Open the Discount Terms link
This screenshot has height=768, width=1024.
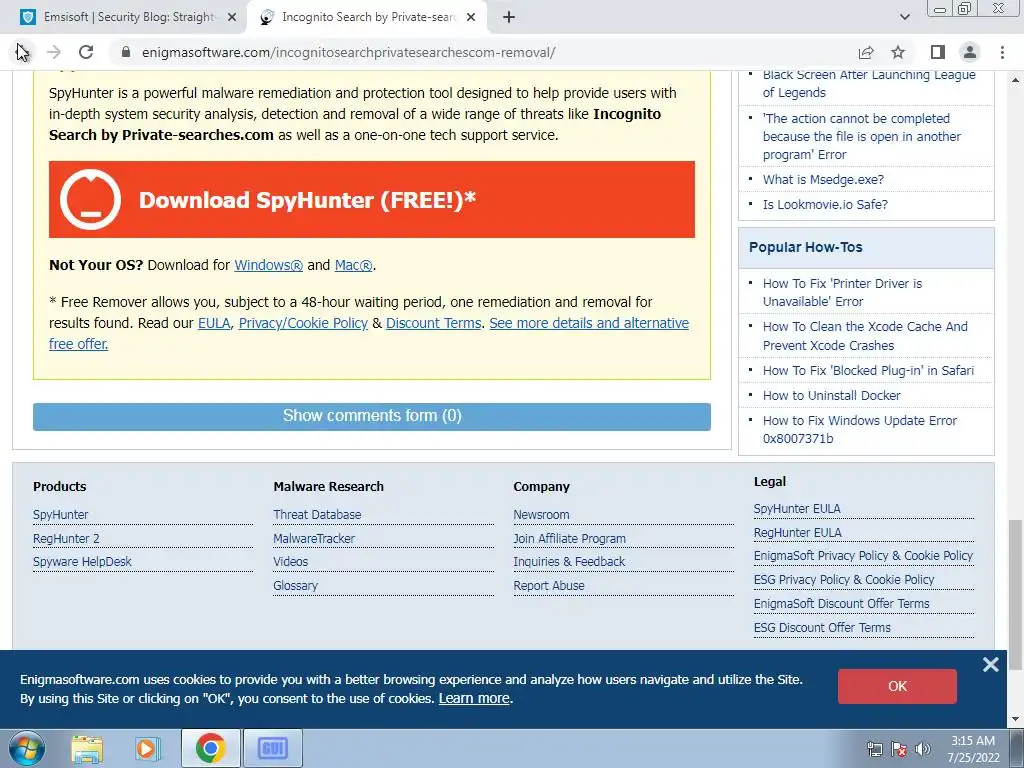click(434, 323)
